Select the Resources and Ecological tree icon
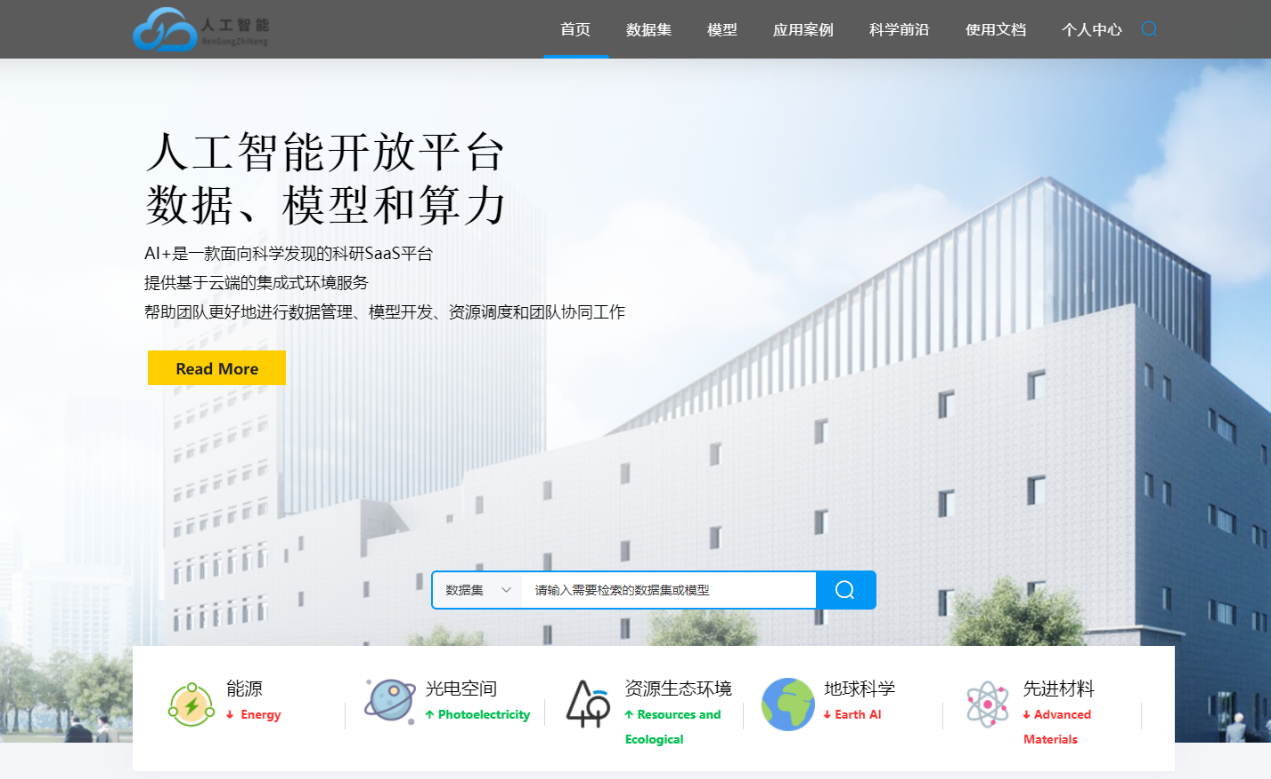The width and height of the screenshot is (1271, 779). 588,703
